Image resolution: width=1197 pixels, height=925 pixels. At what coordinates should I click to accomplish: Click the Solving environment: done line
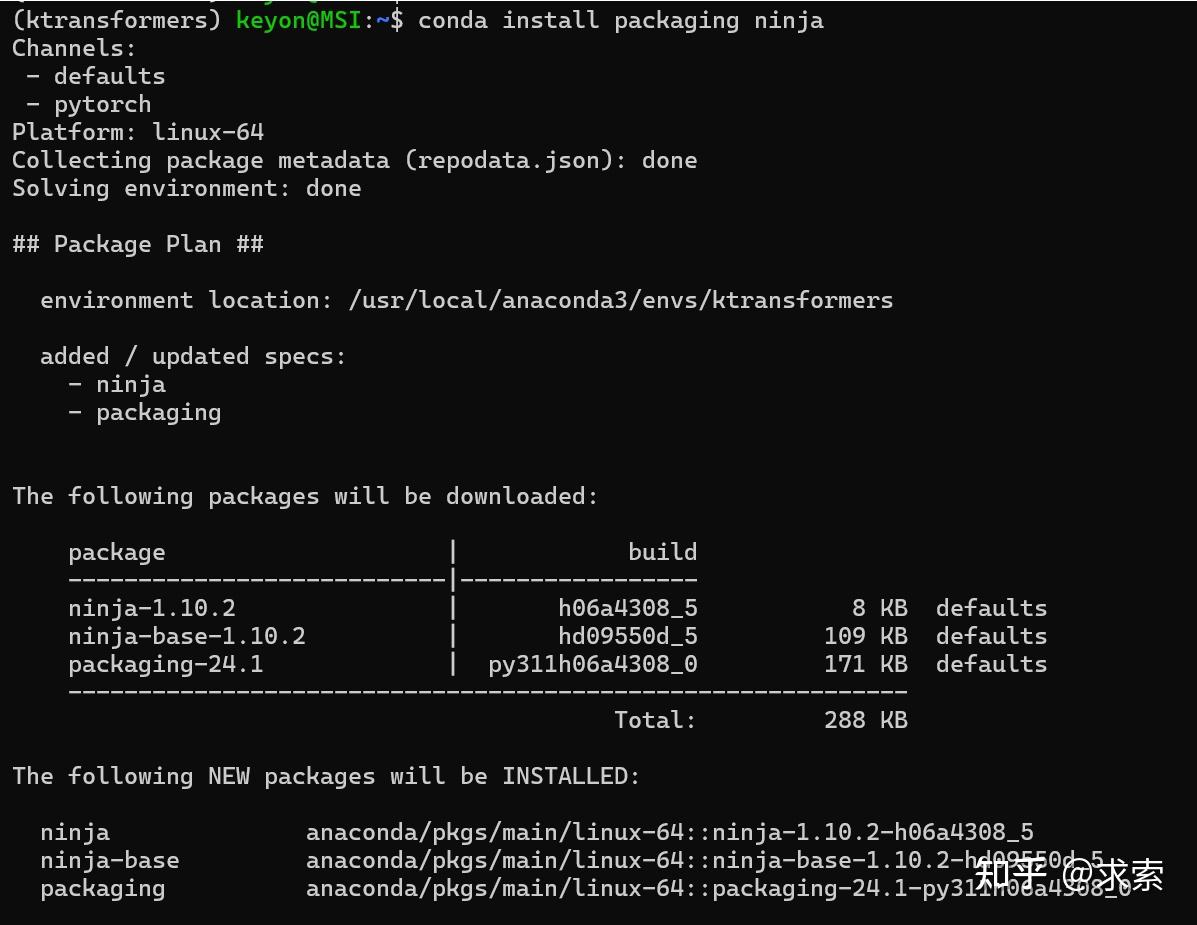click(x=186, y=189)
